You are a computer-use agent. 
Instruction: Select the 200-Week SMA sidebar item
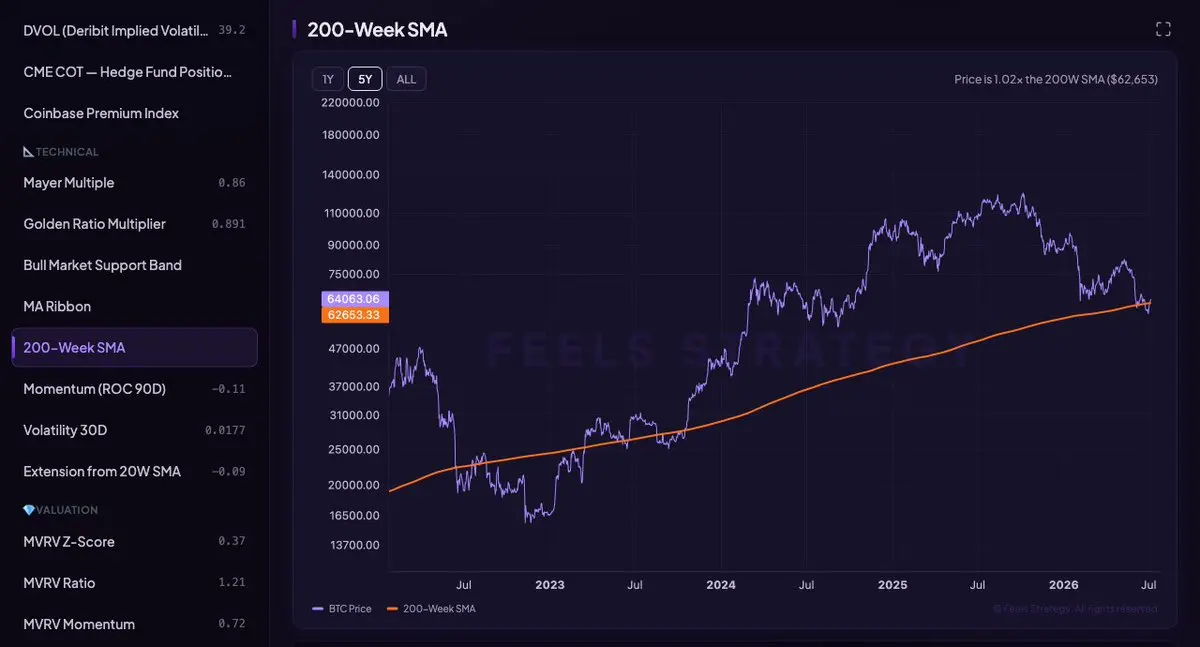tap(134, 347)
